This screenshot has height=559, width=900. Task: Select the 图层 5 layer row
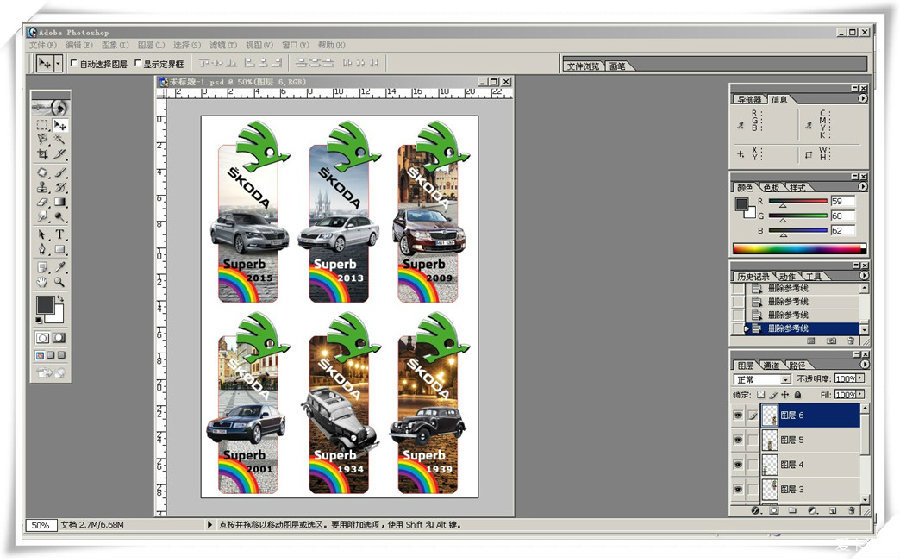point(810,440)
